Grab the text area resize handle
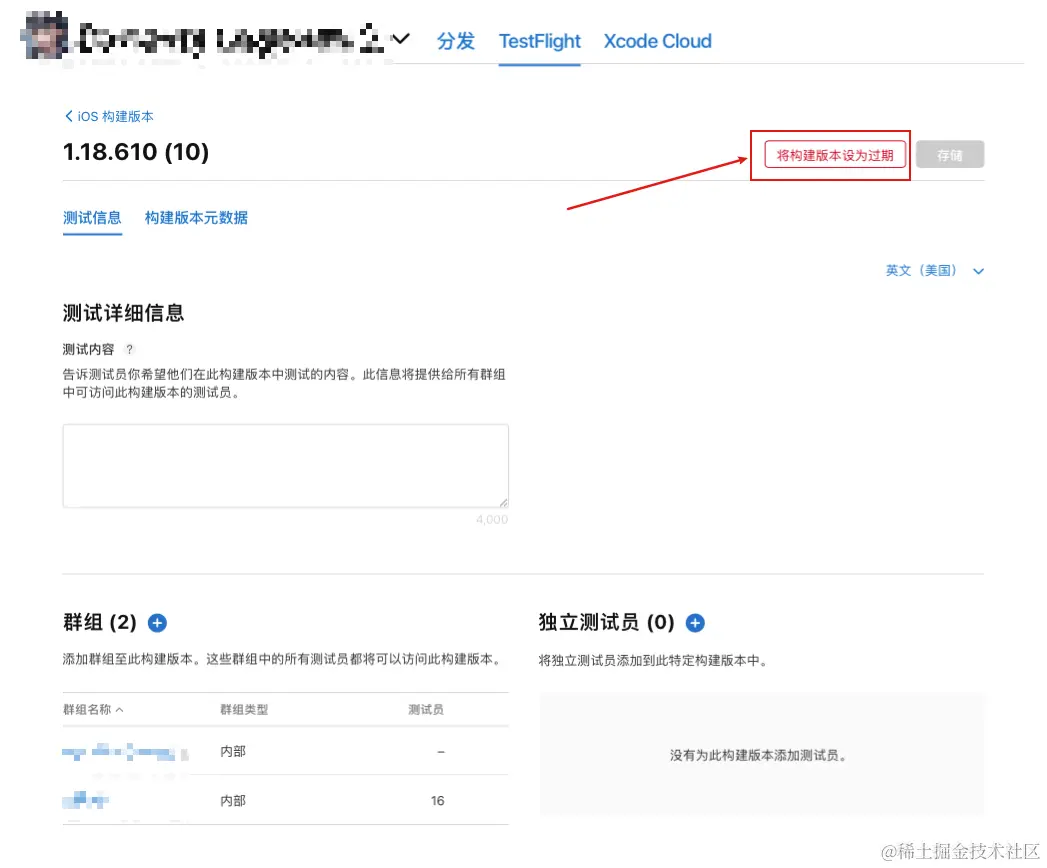 tap(503, 502)
